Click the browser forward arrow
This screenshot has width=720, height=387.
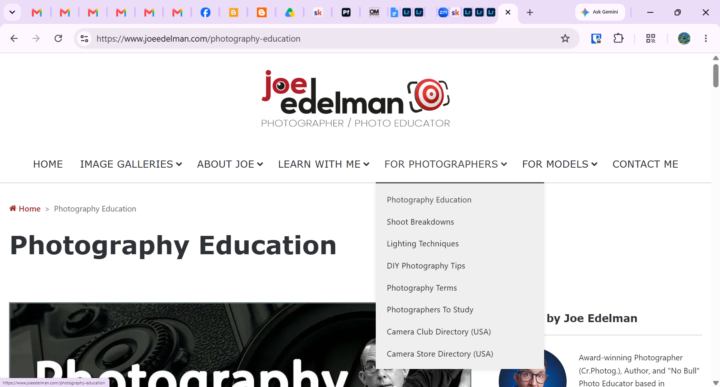coord(36,39)
